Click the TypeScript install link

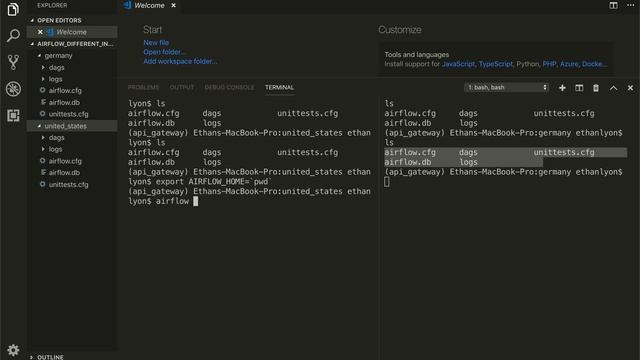[x=496, y=64]
